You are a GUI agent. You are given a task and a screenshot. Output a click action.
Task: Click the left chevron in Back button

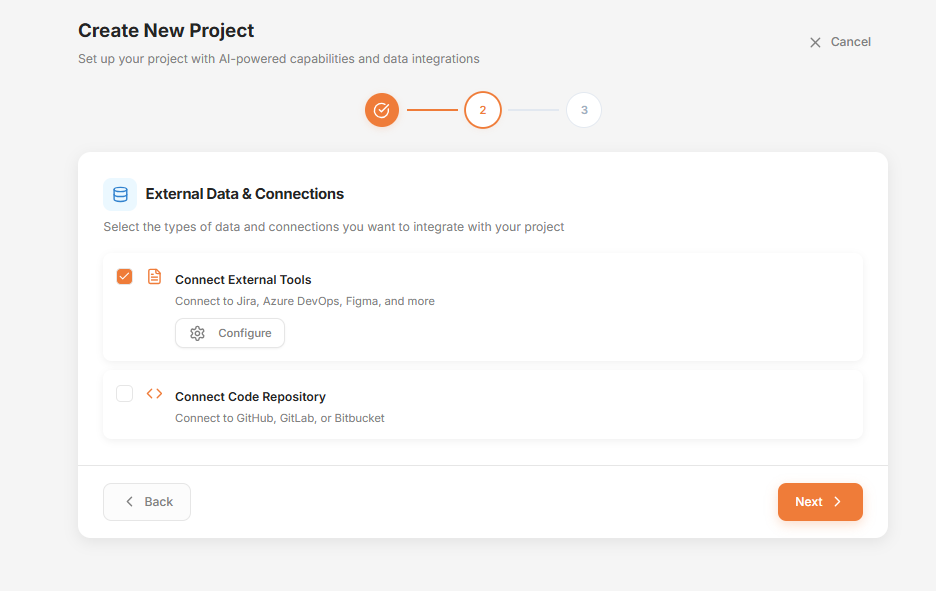(x=129, y=502)
